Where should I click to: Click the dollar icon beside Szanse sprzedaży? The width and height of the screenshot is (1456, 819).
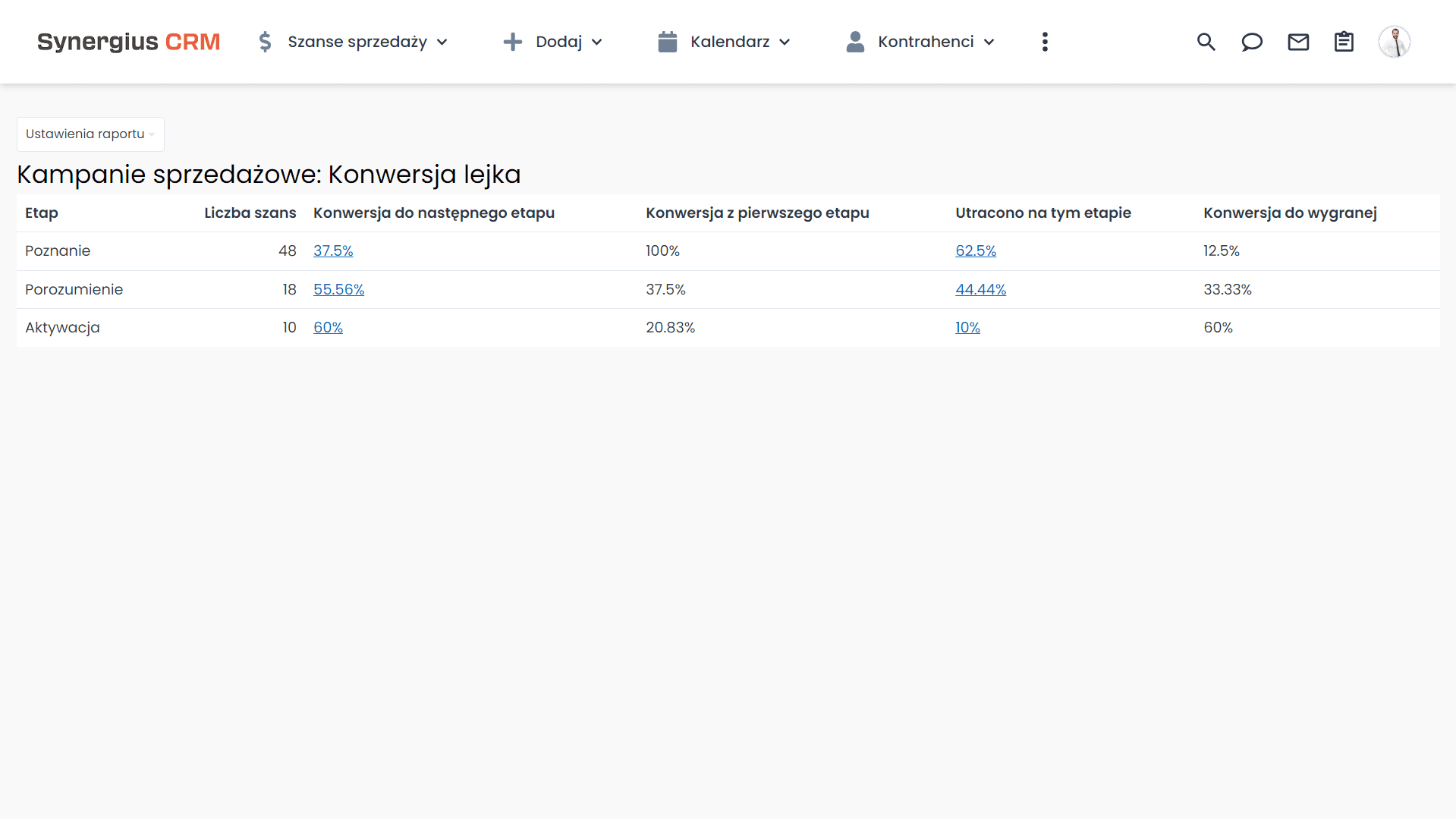pyautogui.click(x=265, y=42)
